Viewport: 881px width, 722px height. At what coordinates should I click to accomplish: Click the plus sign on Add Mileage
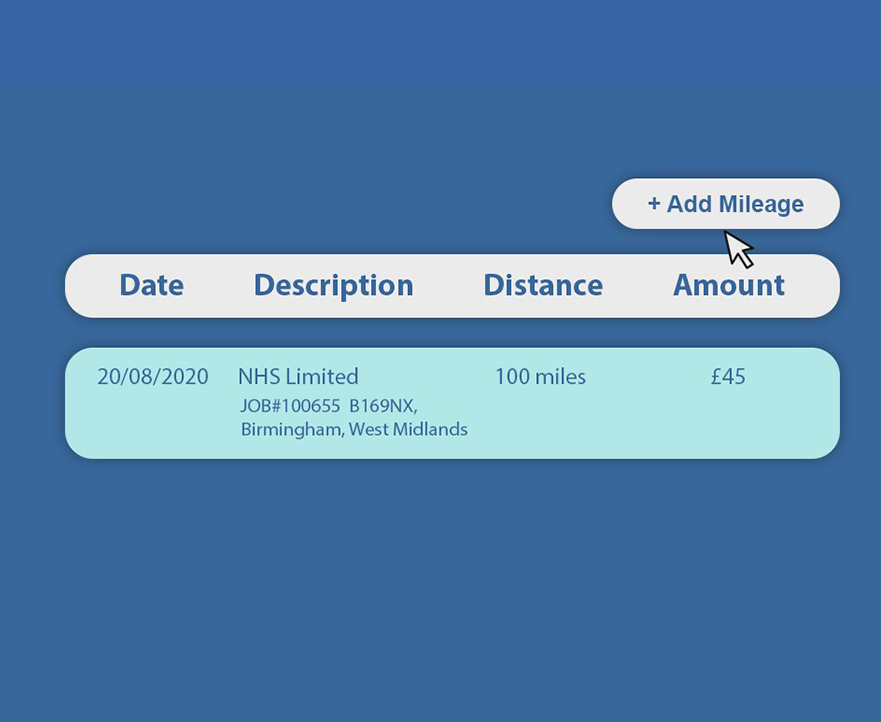[654, 204]
